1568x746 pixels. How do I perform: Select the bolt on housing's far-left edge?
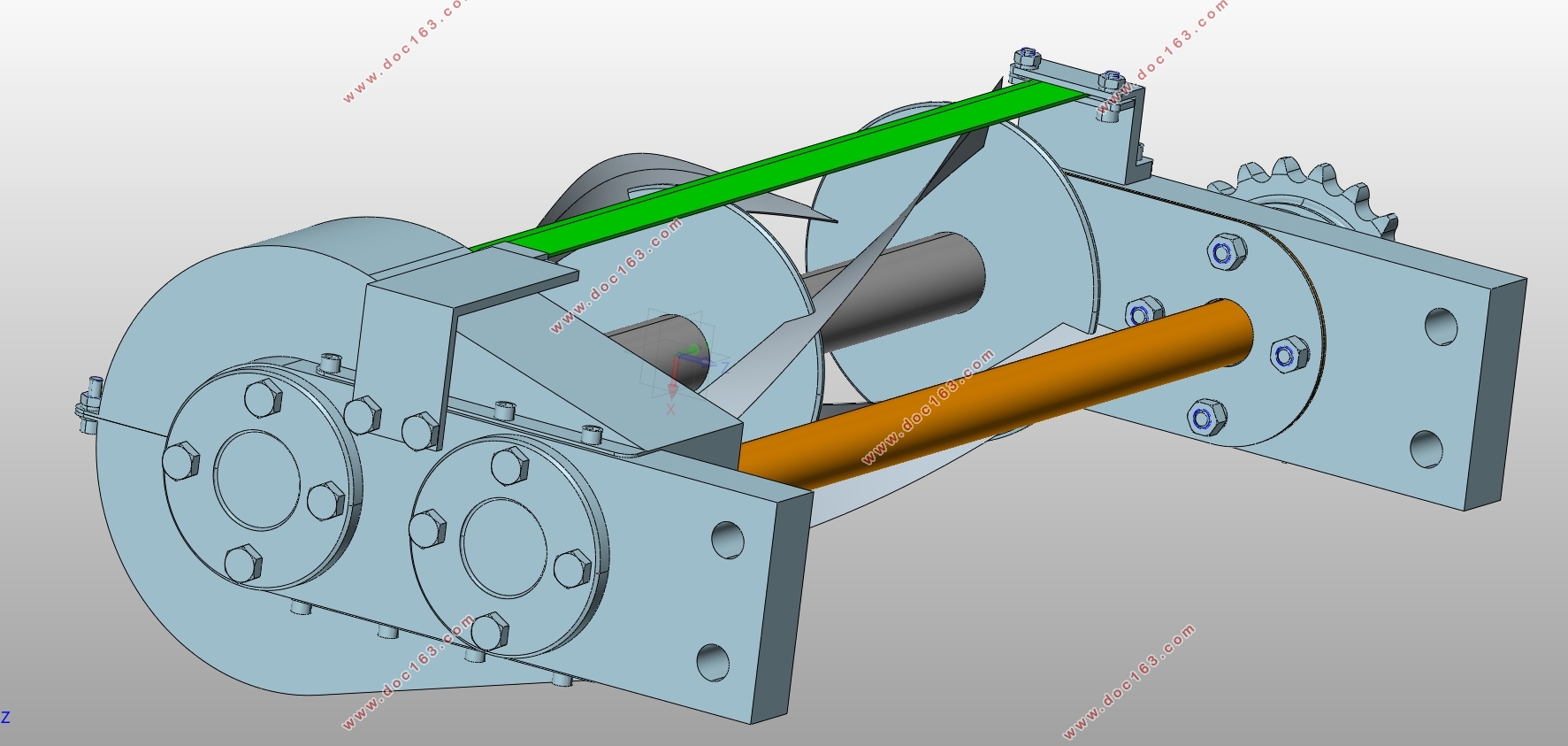pos(91,406)
